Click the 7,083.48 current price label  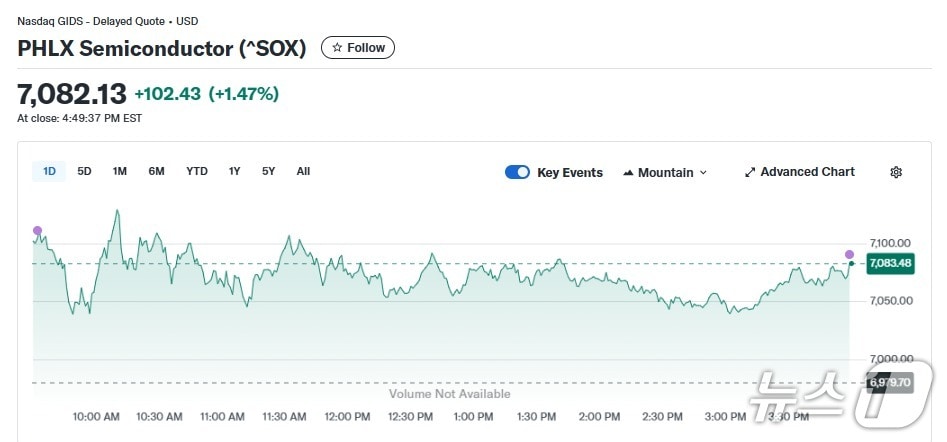click(x=890, y=263)
